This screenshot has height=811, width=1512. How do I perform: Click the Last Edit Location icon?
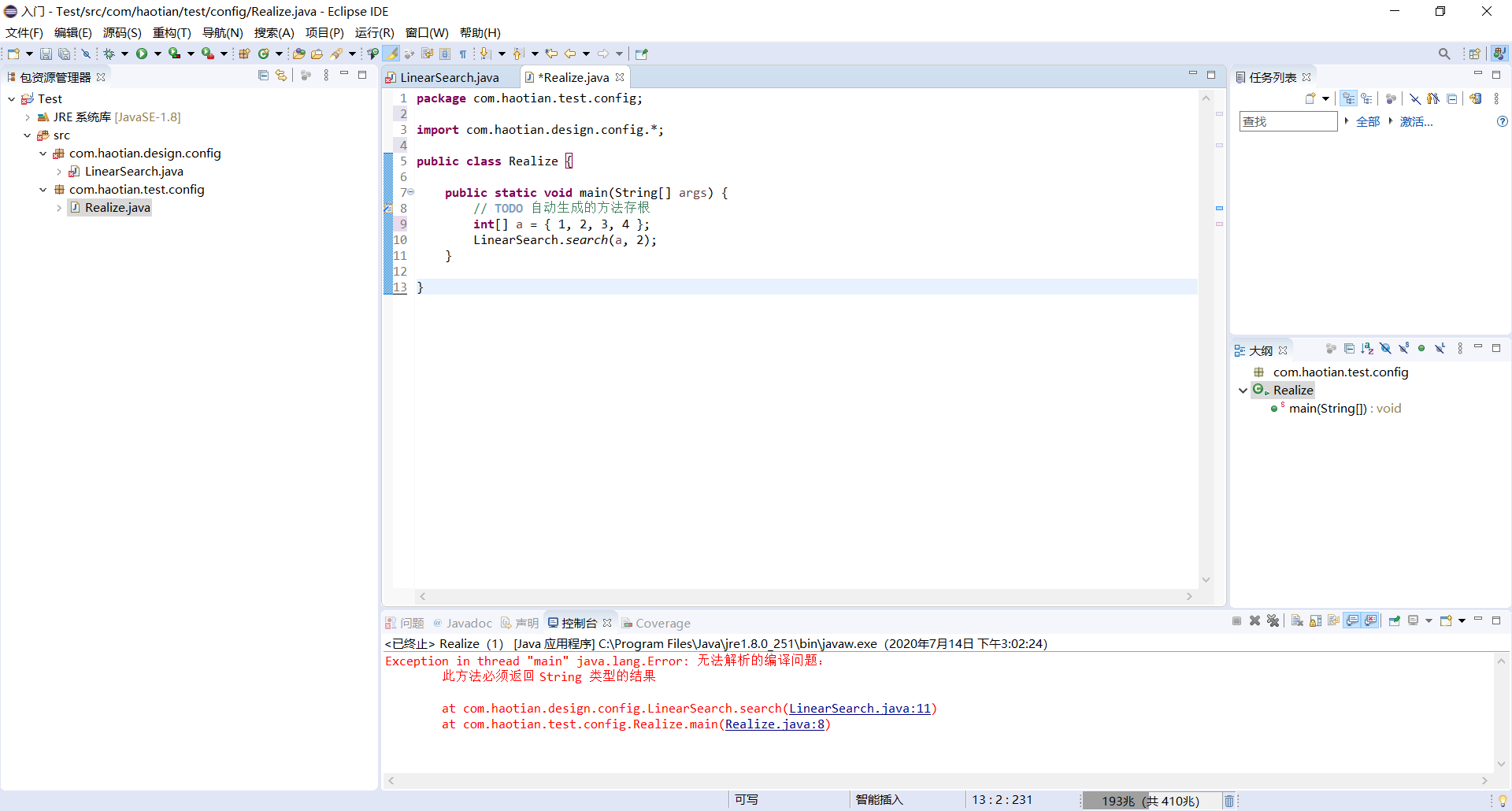click(551, 54)
